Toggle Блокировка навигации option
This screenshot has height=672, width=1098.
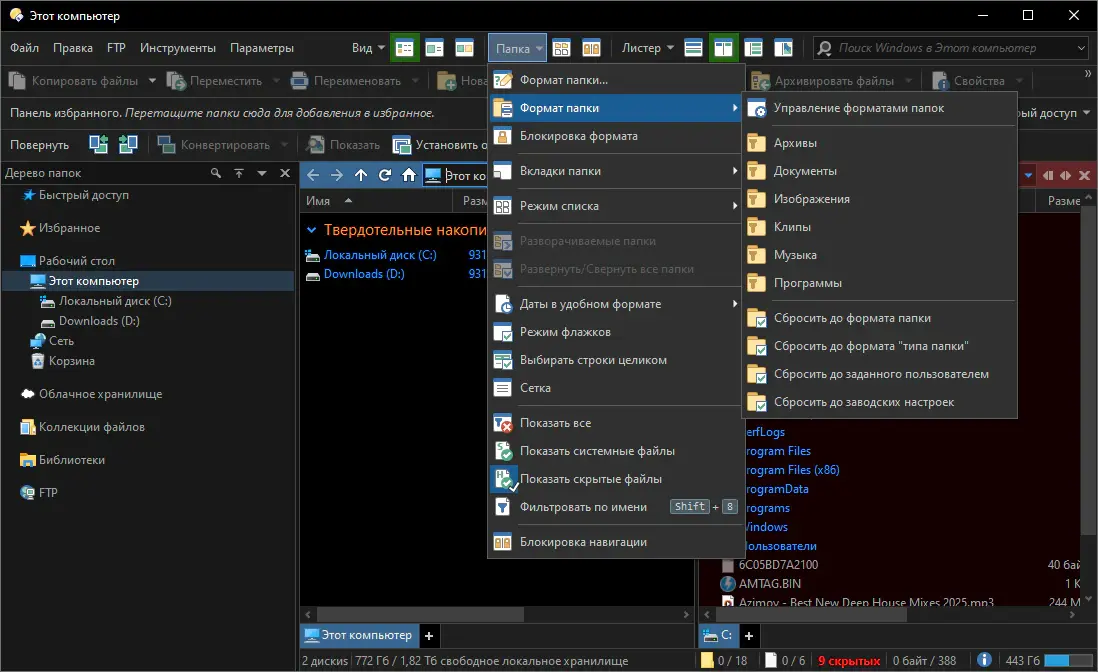pos(616,542)
